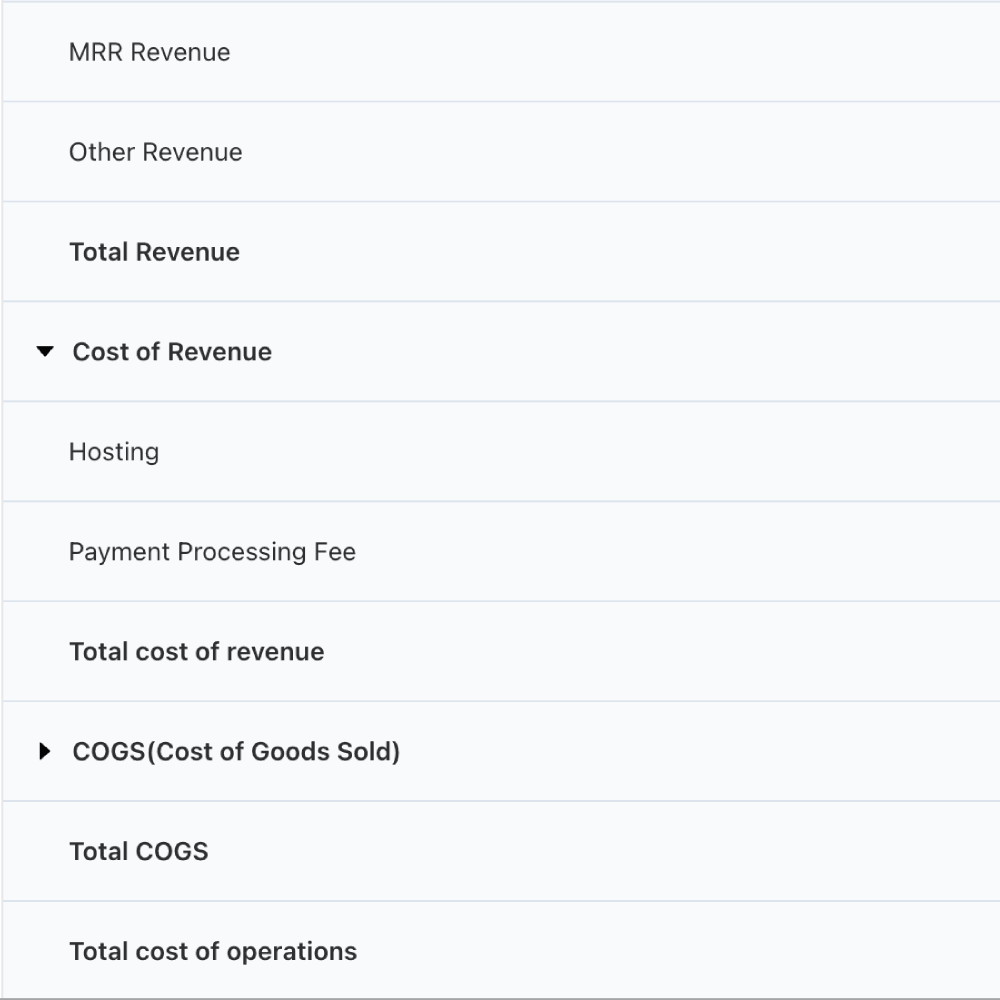Select the Total cost of operations row
This screenshot has width=1000, height=1000.
[x=212, y=951]
